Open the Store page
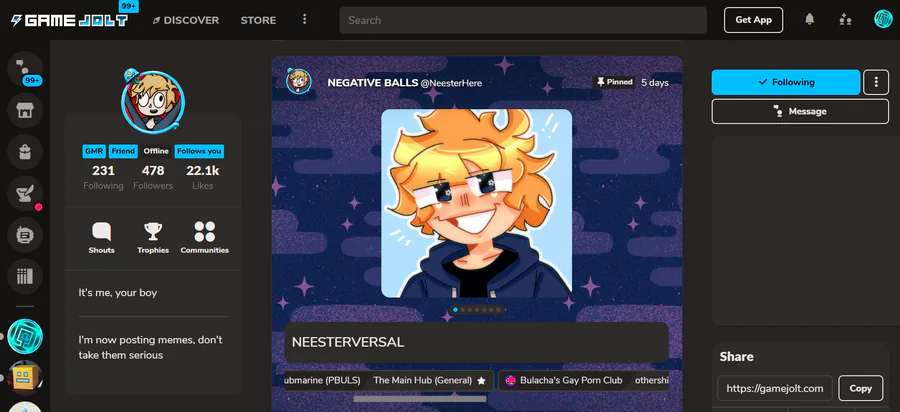The width and height of the screenshot is (900, 412). [258, 20]
